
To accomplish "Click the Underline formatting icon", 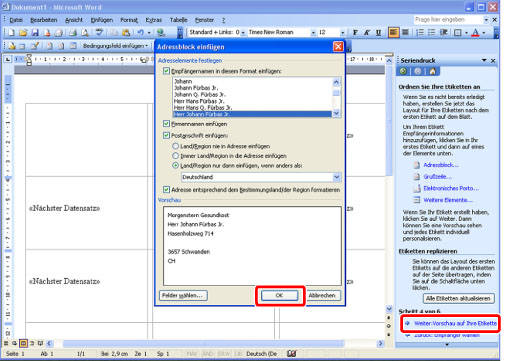I will [378, 33].
